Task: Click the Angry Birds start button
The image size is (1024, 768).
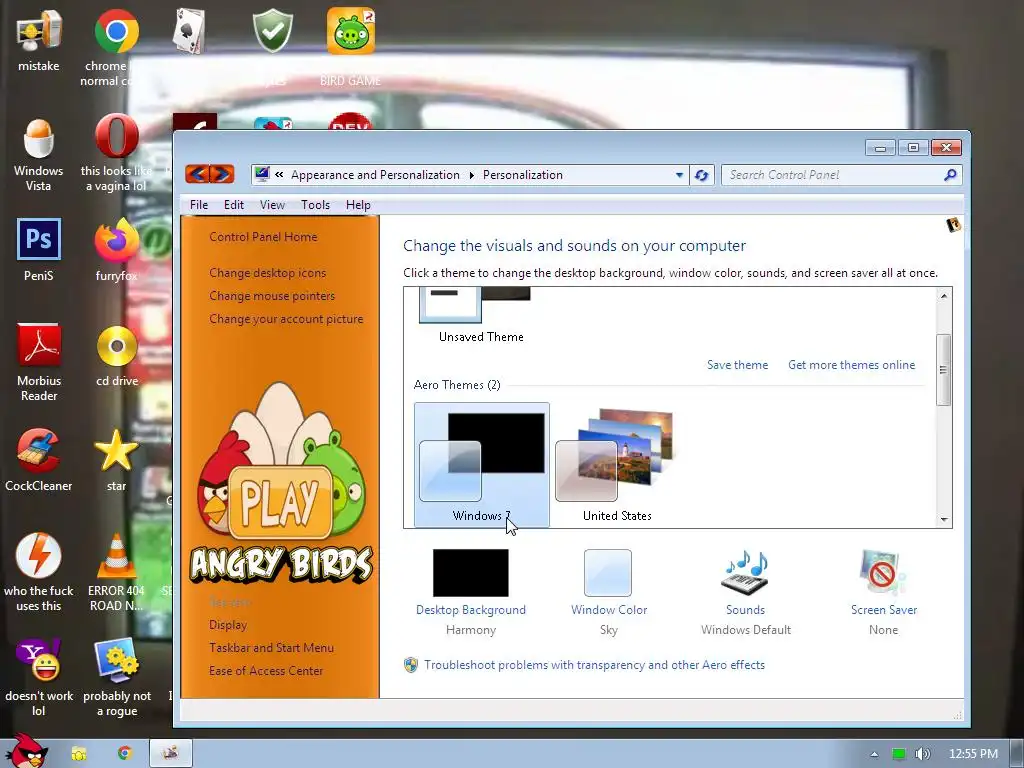Action: coord(27,751)
